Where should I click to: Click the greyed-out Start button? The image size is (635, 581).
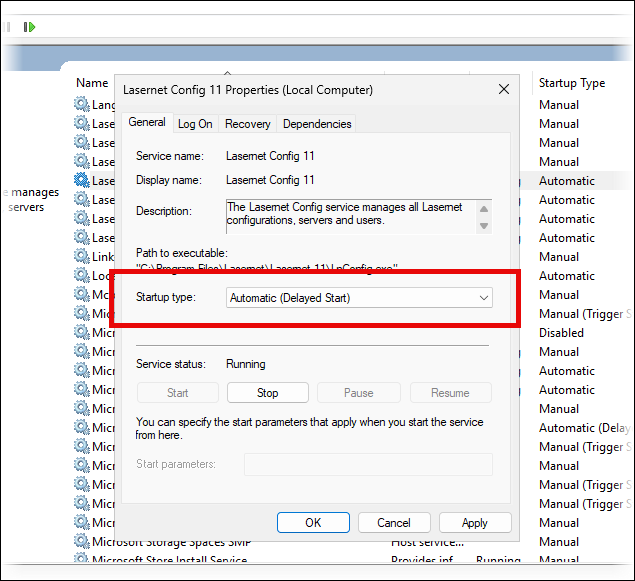pos(178,393)
